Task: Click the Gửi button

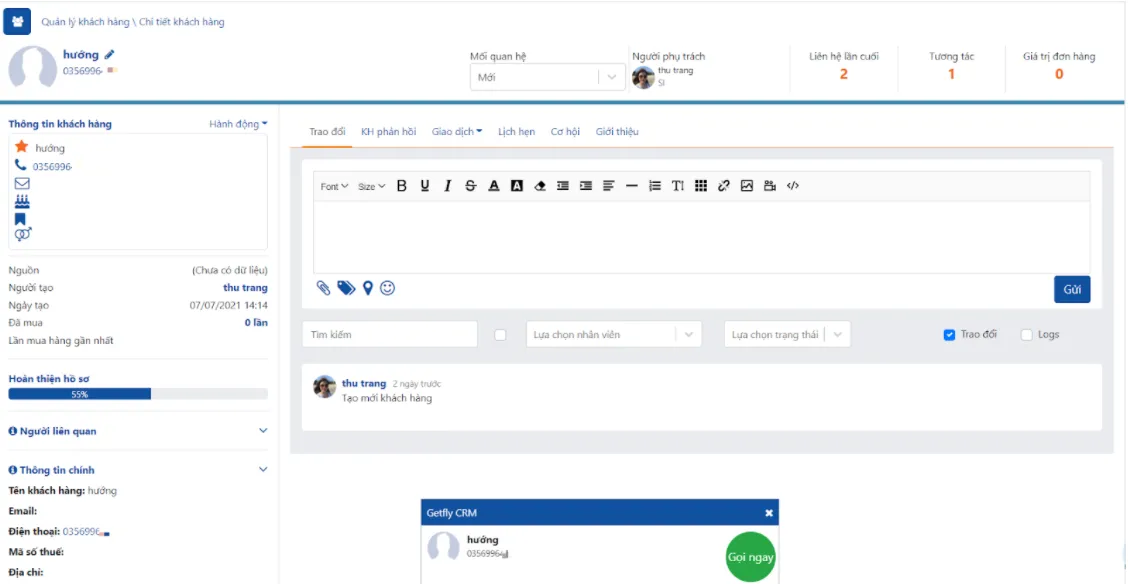Action: click(x=1072, y=289)
